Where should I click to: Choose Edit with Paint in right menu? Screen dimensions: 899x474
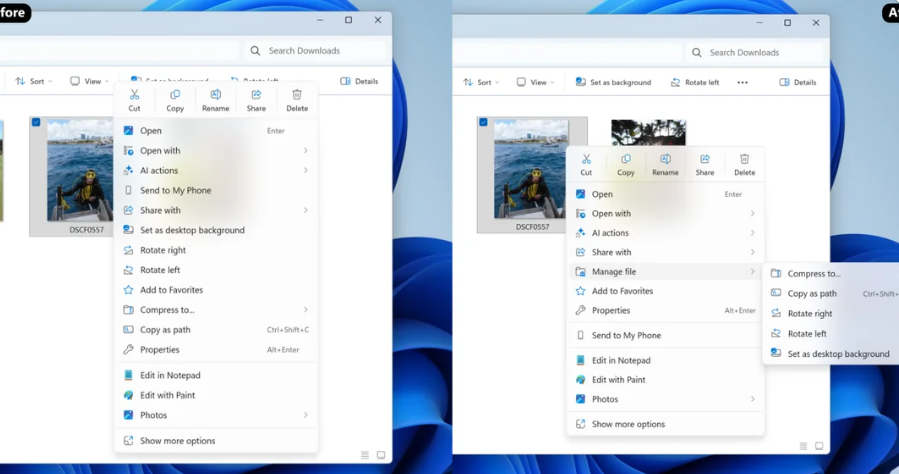click(x=666, y=379)
